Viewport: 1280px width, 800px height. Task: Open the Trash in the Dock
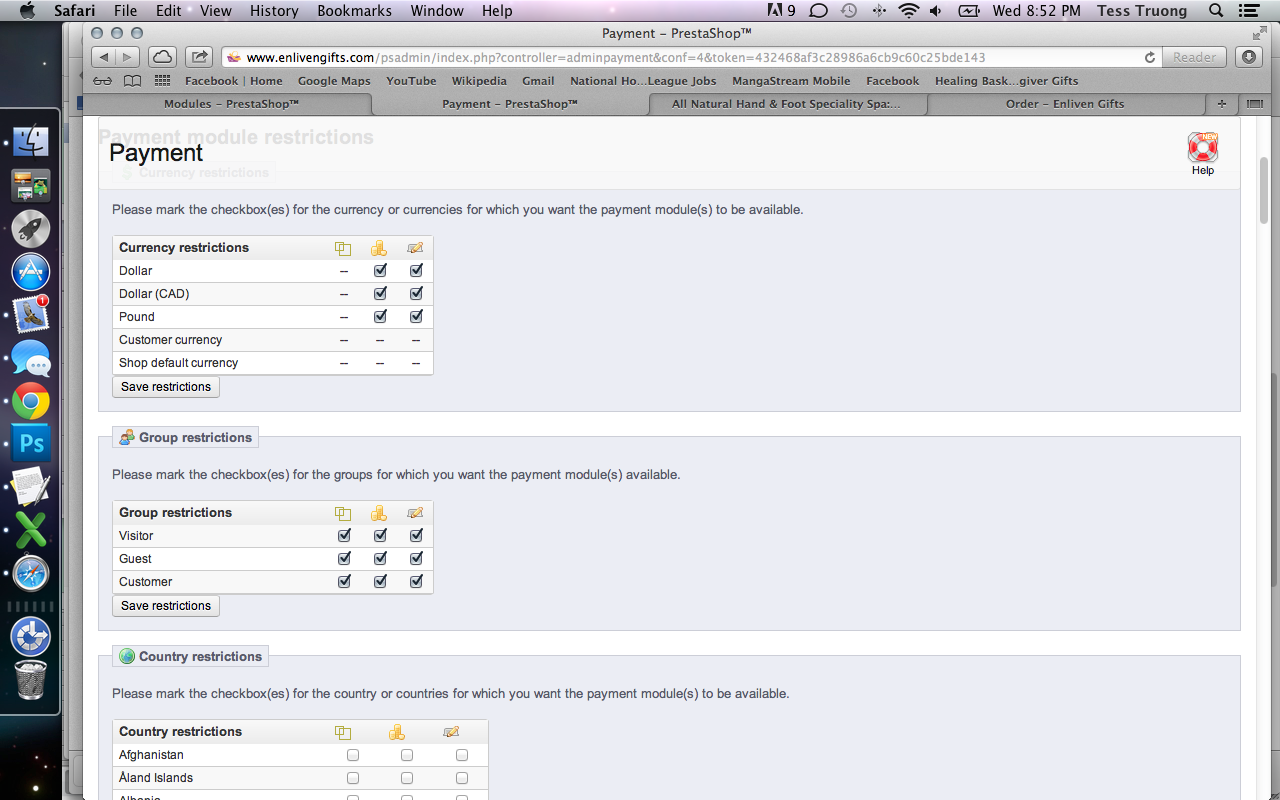[x=31, y=680]
